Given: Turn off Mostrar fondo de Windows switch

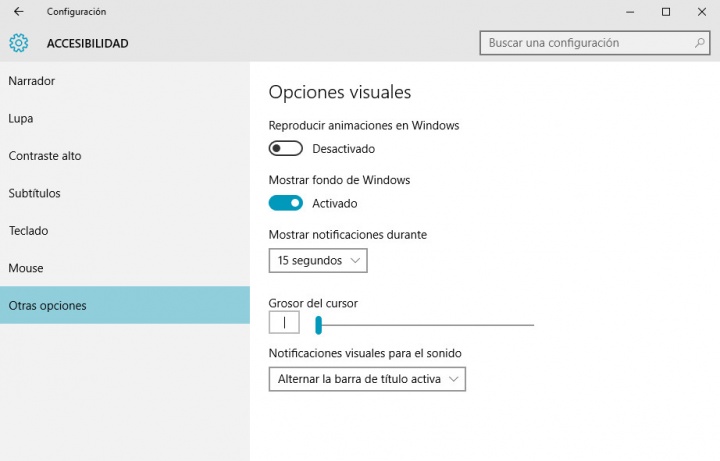Looking at the screenshot, I should [x=286, y=203].
